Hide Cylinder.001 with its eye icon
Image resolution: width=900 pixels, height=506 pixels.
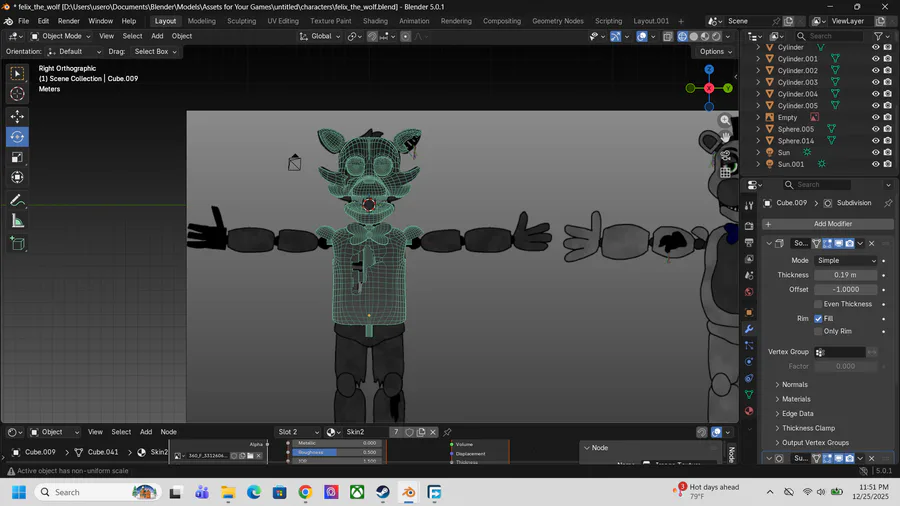pos(875,59)
